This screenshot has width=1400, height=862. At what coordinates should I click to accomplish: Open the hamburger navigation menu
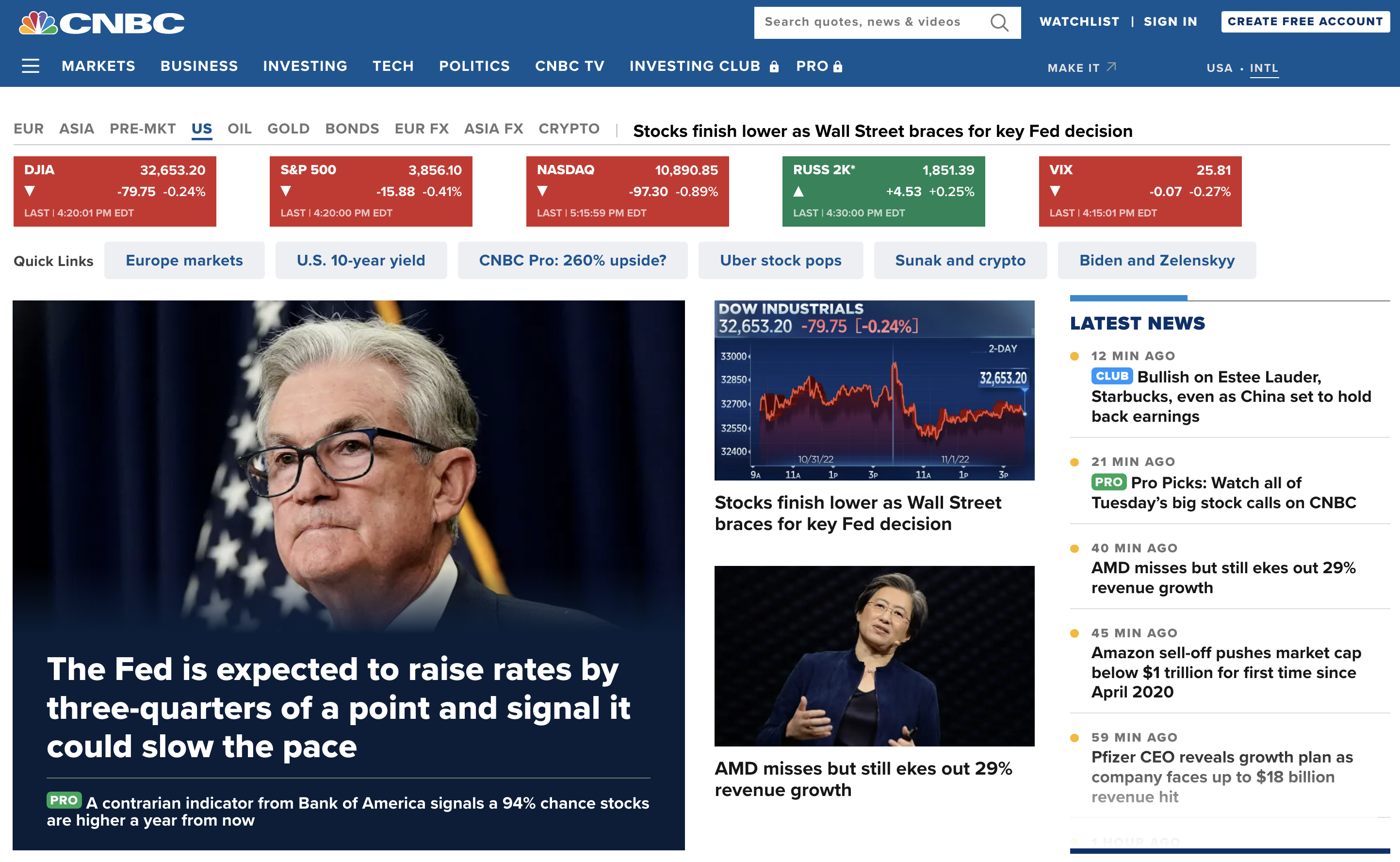[x=31, y=66]
